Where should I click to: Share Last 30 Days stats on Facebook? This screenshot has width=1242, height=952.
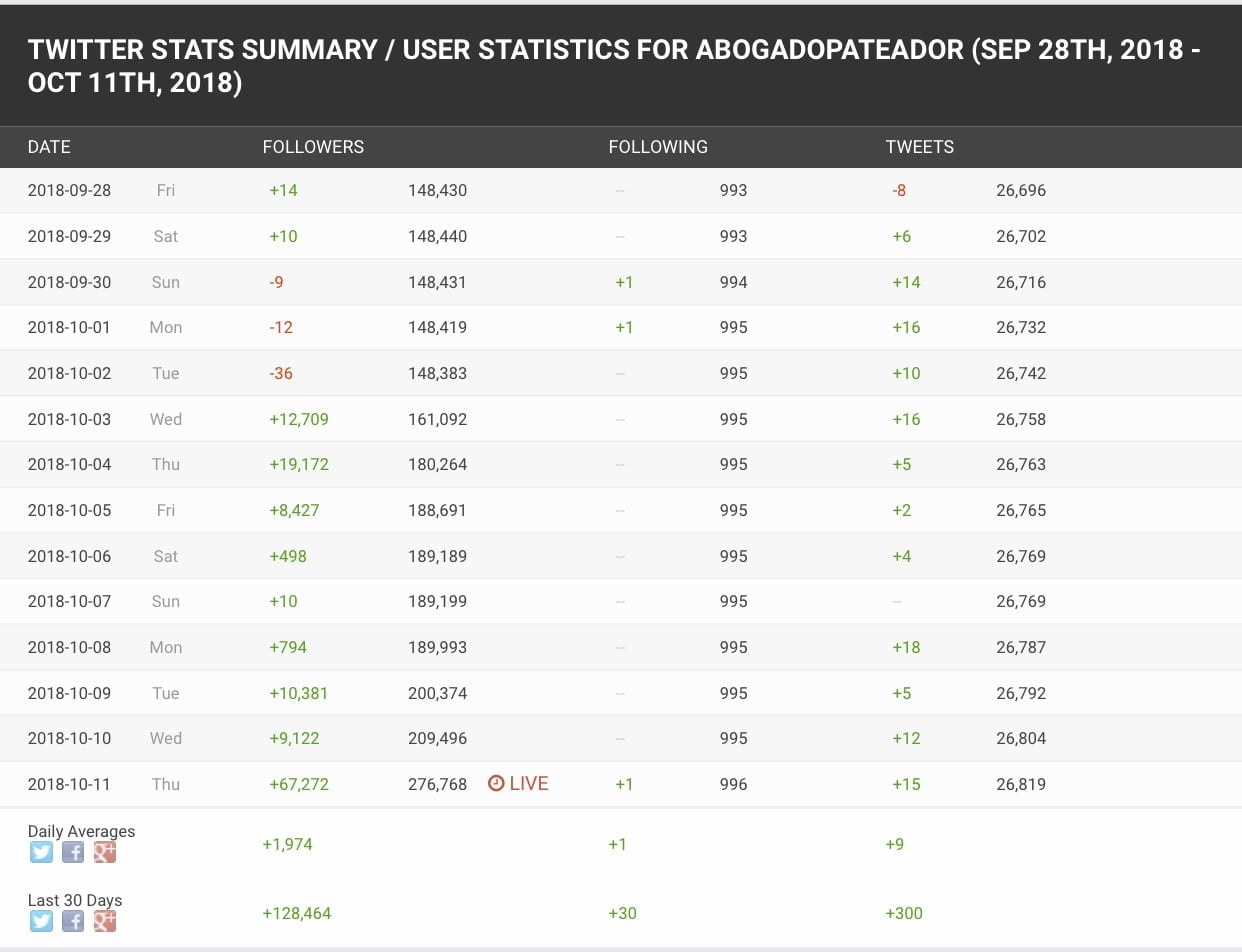pos(73,921)
